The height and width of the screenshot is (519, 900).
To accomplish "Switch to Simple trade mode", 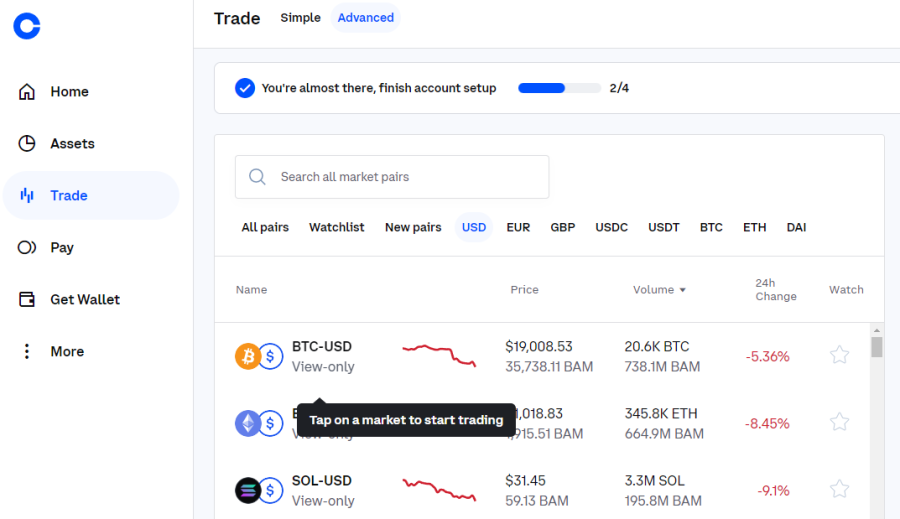I will point(300,18).
